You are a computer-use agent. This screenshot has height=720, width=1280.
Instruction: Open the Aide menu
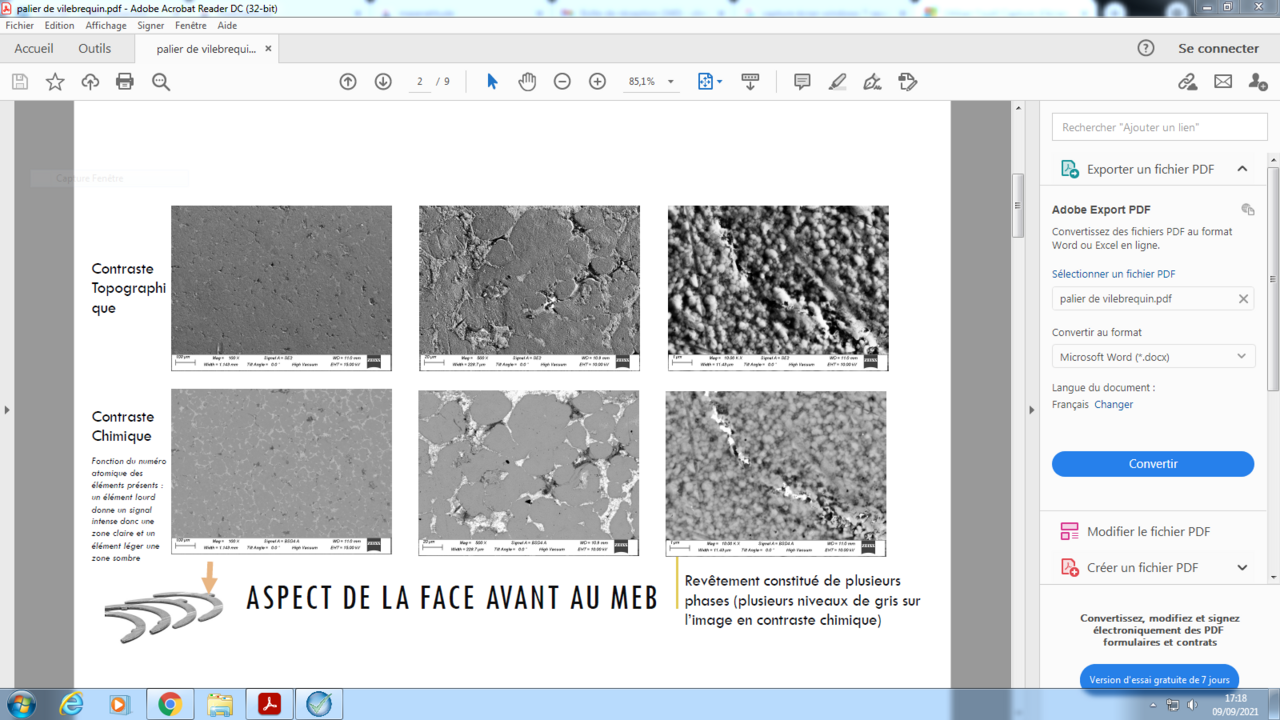coord(227,26)
